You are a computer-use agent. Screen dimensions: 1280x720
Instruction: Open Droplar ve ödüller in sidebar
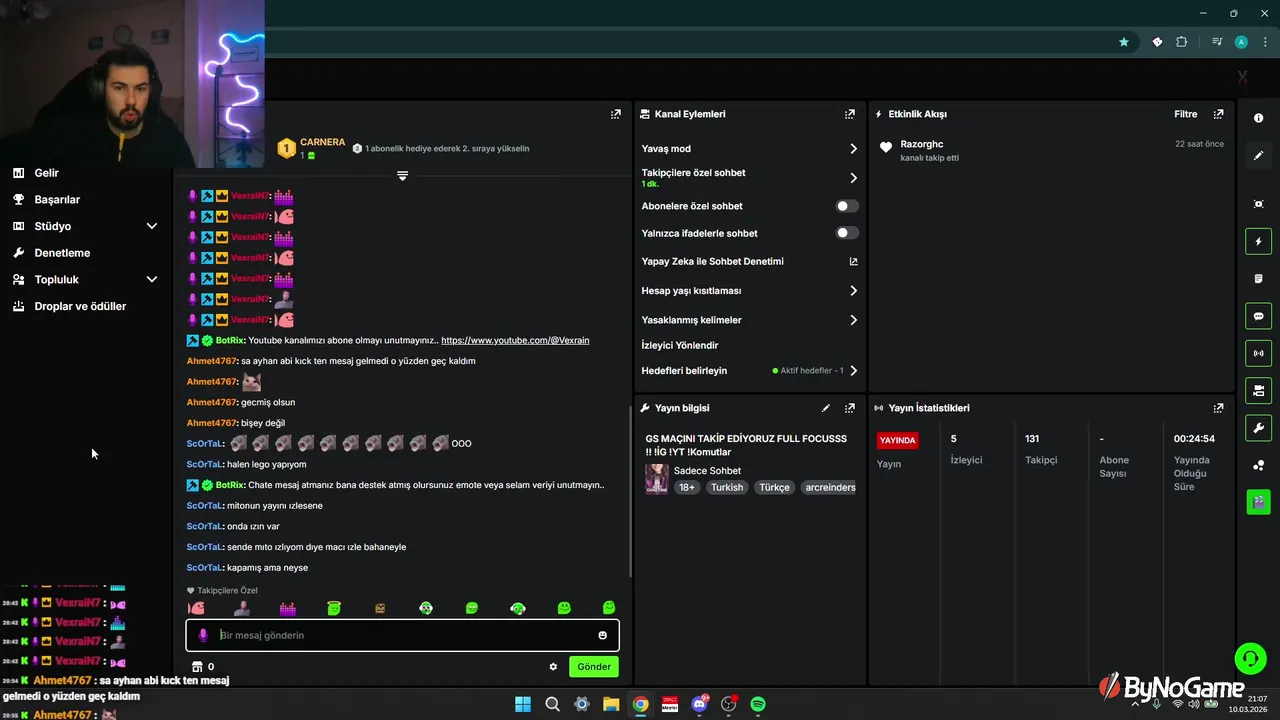point(80,306)
